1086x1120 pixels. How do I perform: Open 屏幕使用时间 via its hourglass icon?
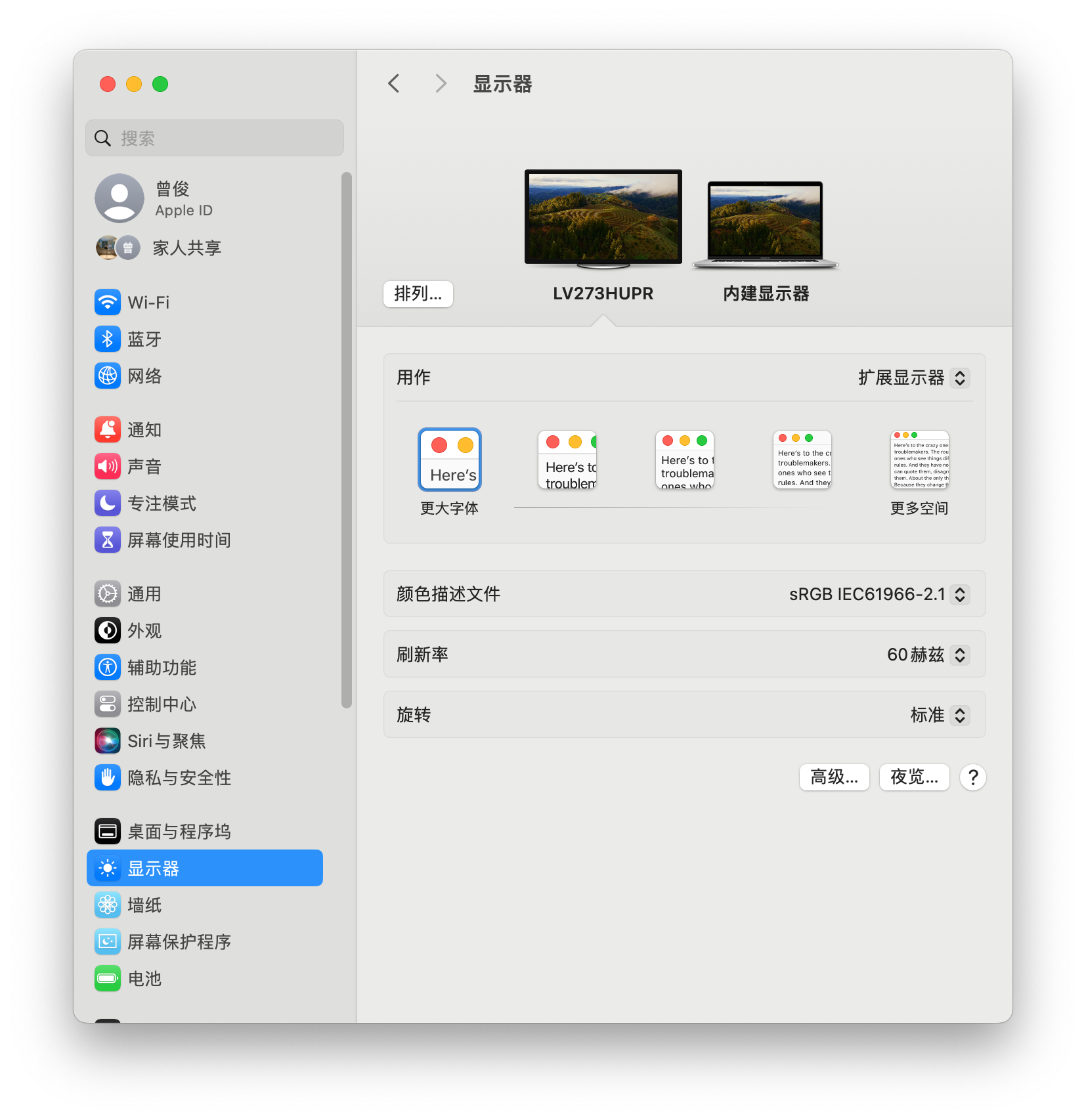tap(108, 540)
